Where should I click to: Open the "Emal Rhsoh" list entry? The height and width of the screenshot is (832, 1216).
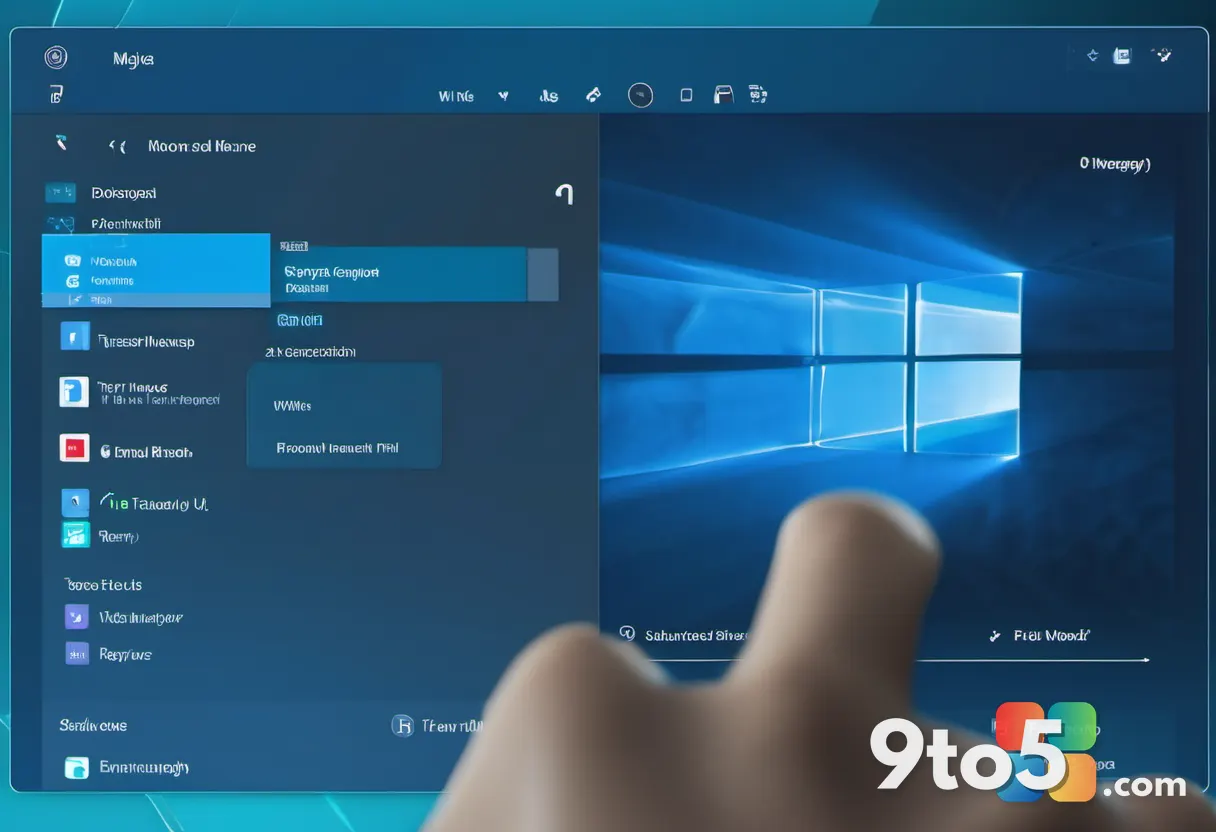[x=146, y=452]
